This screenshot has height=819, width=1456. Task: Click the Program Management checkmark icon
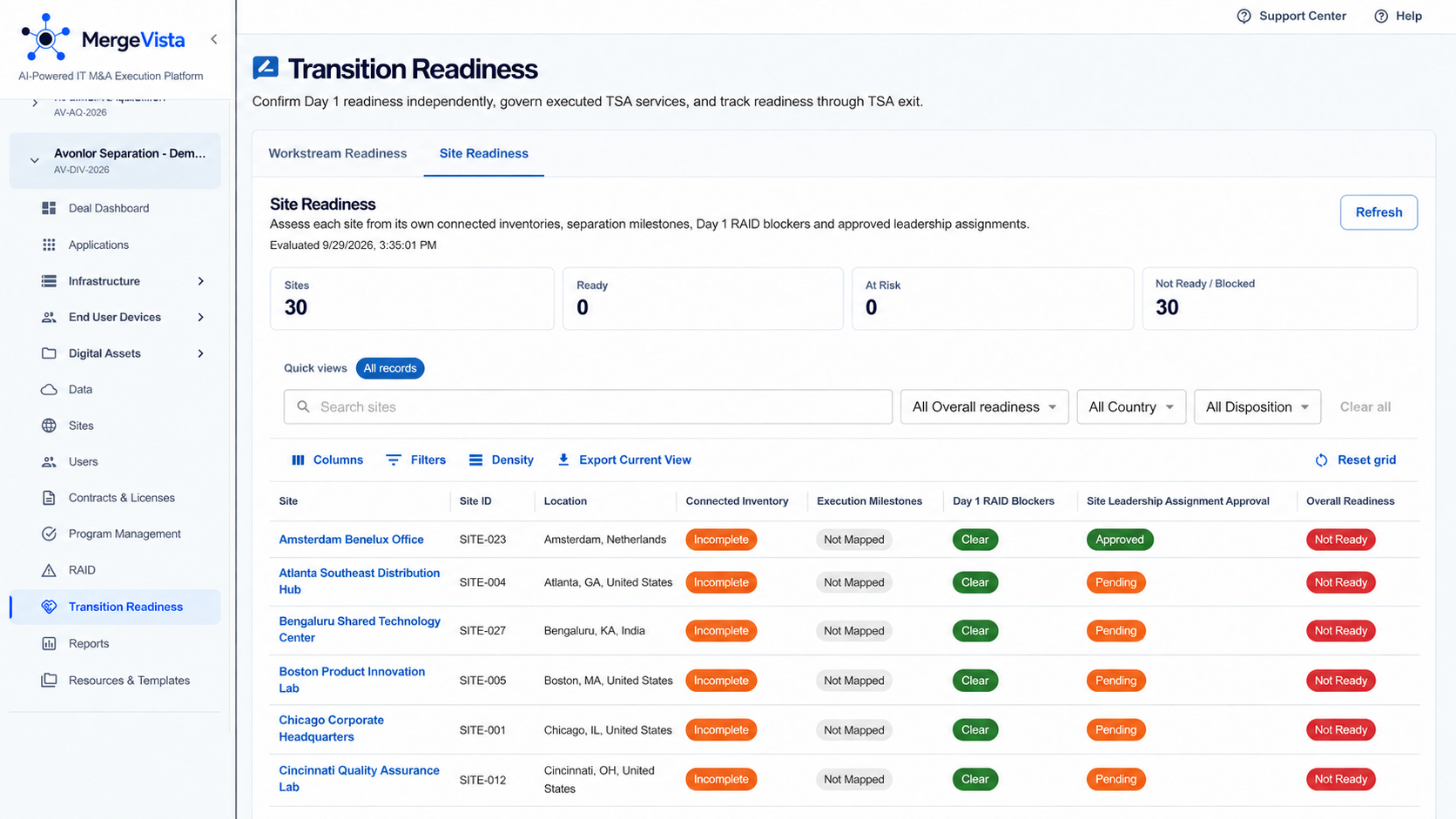(49, 534)
